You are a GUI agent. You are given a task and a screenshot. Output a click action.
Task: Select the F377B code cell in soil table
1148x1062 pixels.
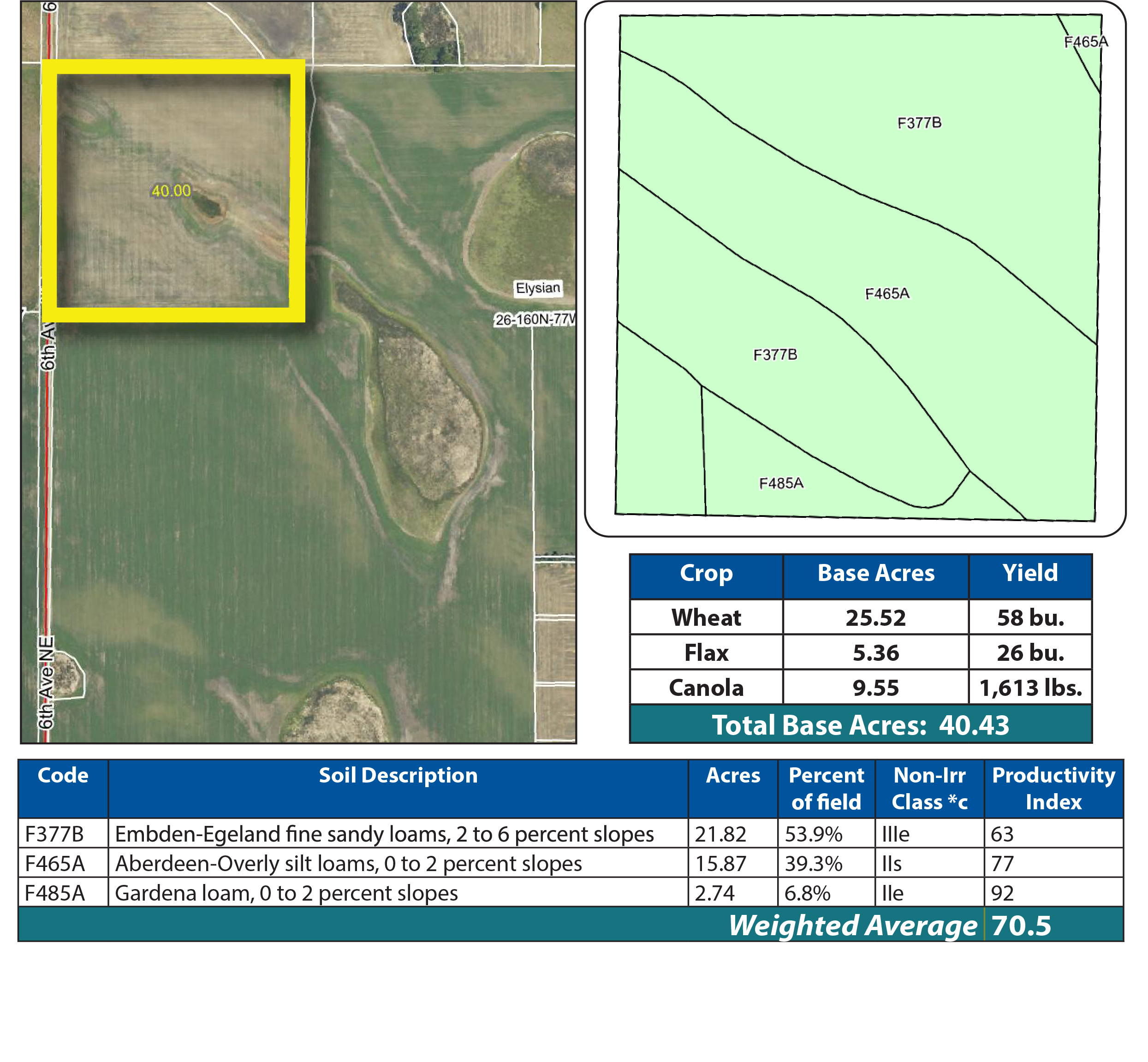coord(54,834)
